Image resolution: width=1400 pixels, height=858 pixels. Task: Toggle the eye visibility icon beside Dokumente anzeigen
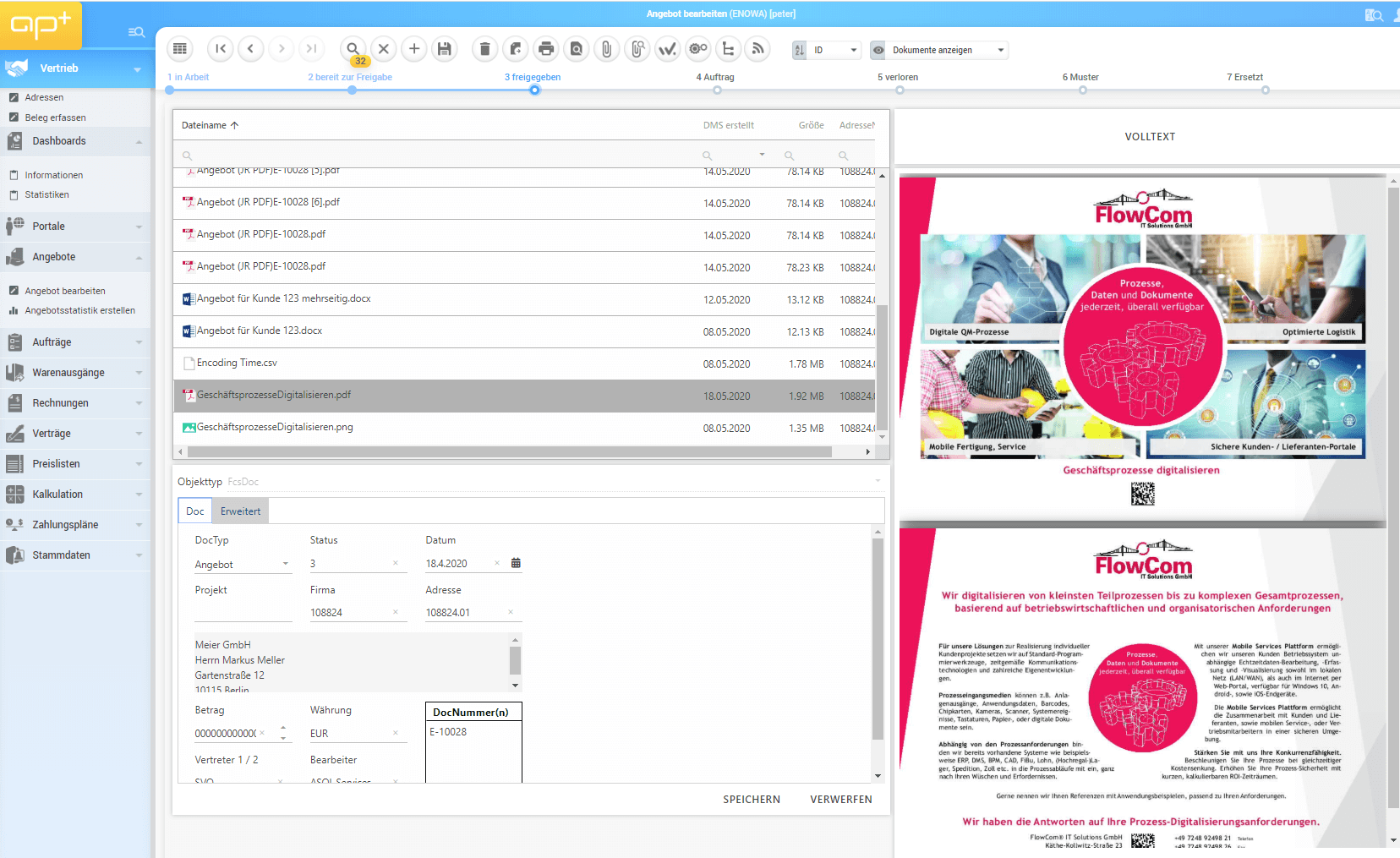[x=878, y=50]
